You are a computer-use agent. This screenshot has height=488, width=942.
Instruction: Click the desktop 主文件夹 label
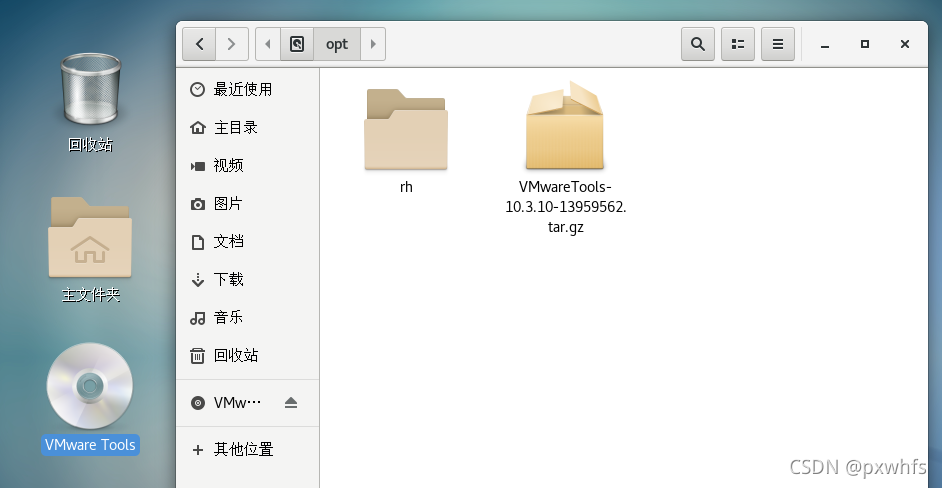point(91,295)
